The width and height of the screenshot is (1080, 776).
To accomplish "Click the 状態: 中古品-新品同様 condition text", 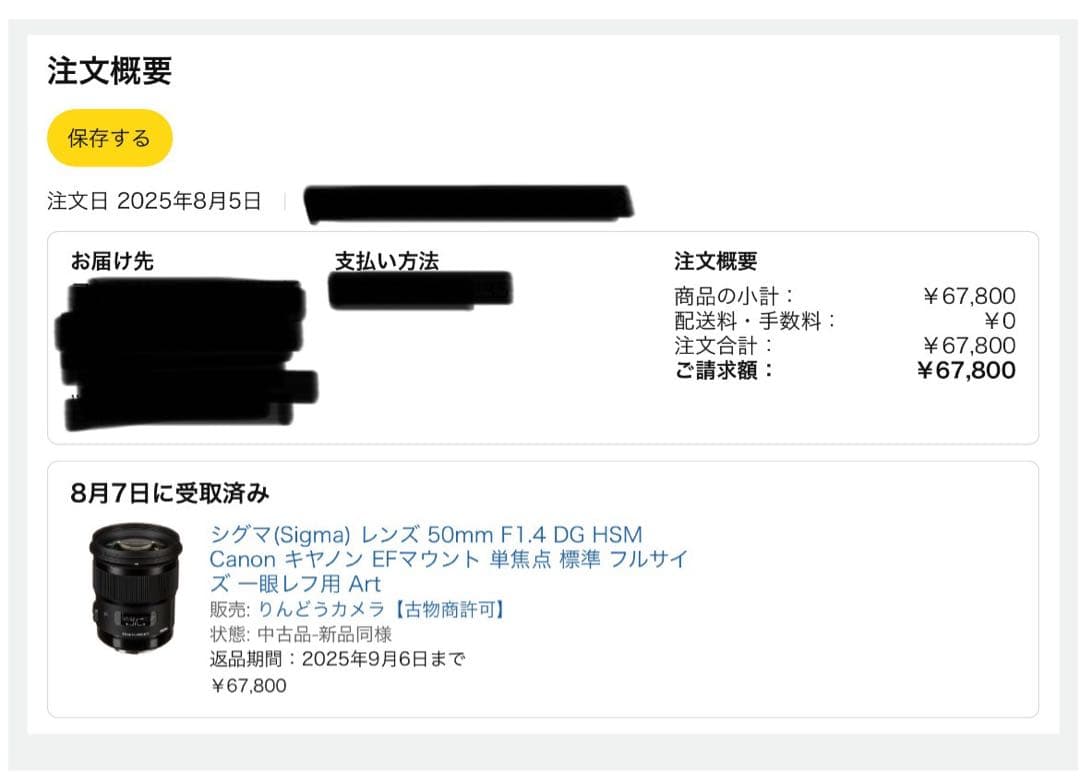I will click(x=300, y=634).
